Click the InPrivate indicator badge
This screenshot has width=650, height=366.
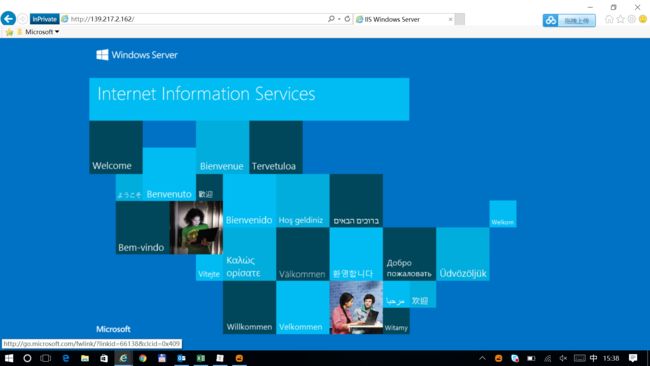44,19
